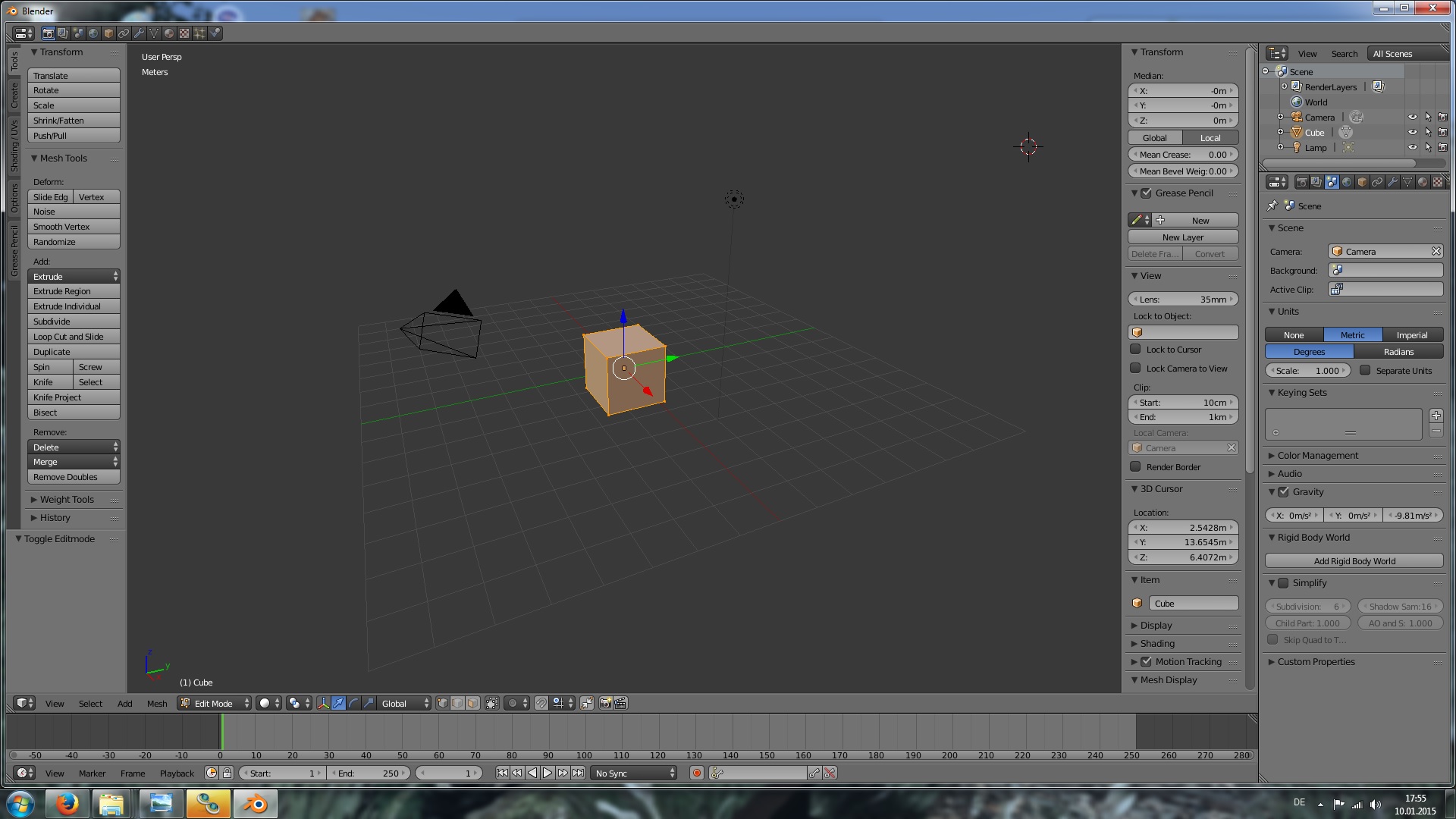The width and height of the screenshot is (1456, 819).
Task: Click the auto keyframe record button
Action: (696, 773)
